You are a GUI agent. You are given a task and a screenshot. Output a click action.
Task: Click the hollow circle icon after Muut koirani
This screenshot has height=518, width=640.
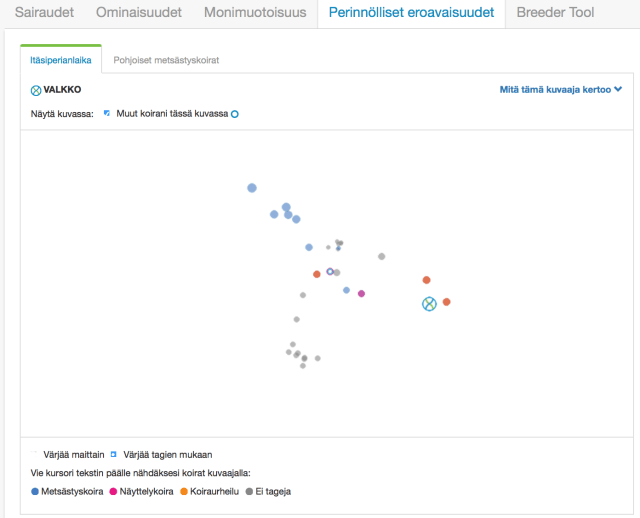tap(235, 114)
